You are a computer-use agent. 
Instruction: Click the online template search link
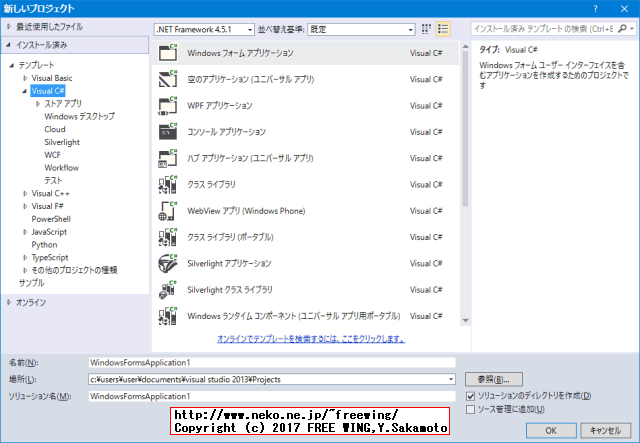click(x=311, y=339)
